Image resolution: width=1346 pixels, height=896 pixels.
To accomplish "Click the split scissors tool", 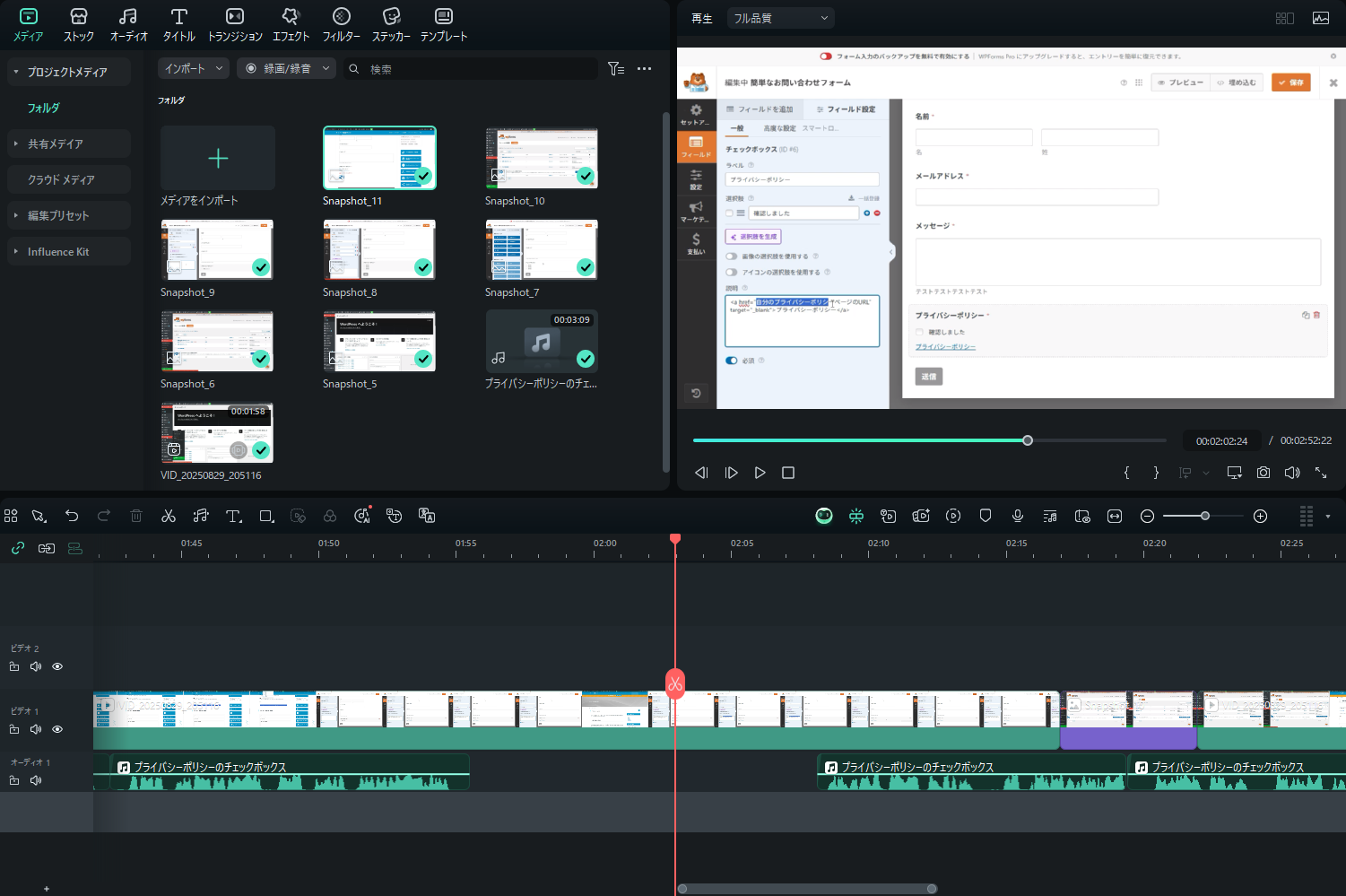I will click(169, 516).
